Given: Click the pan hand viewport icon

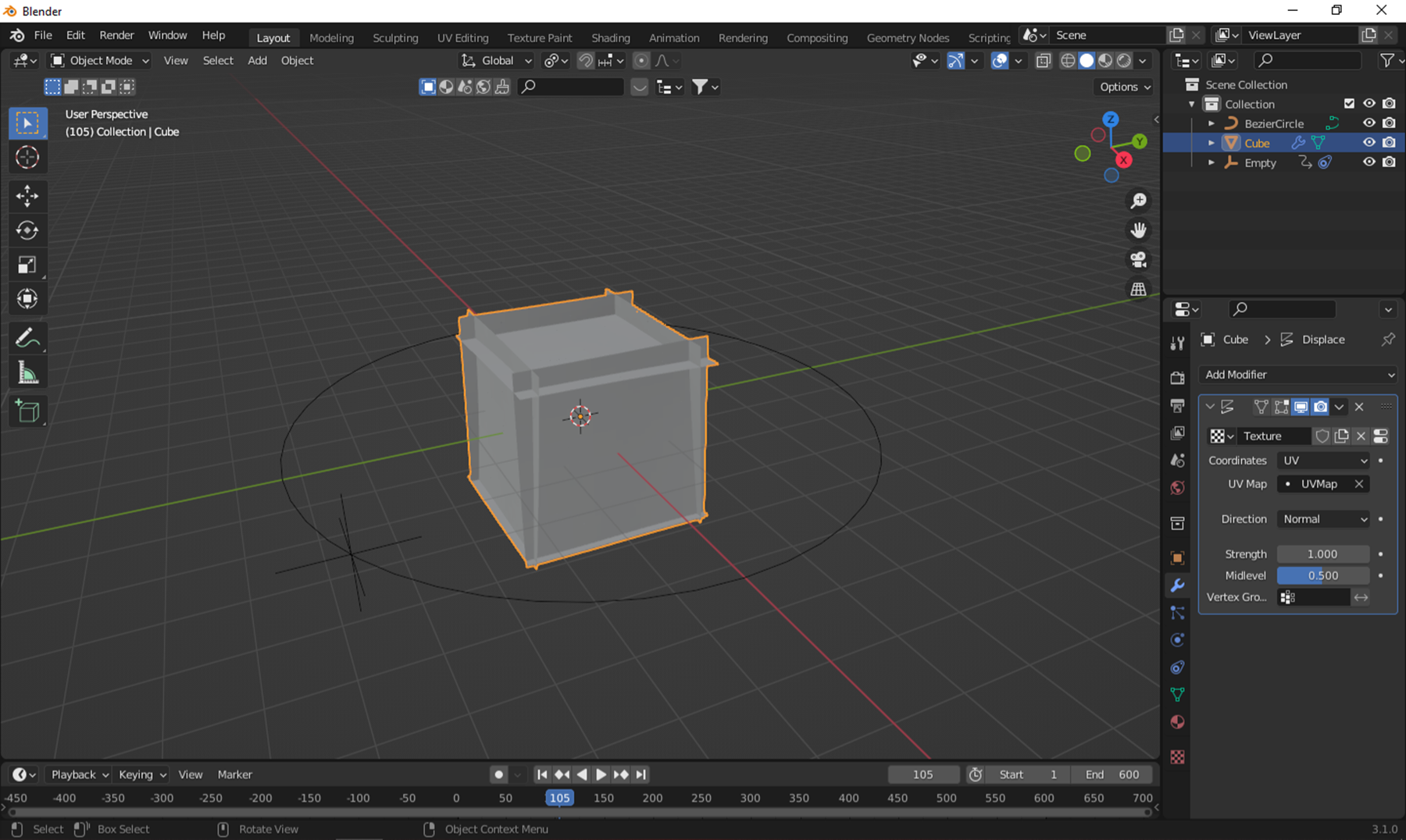Looking at the screenshot, I should (1139, 230).
